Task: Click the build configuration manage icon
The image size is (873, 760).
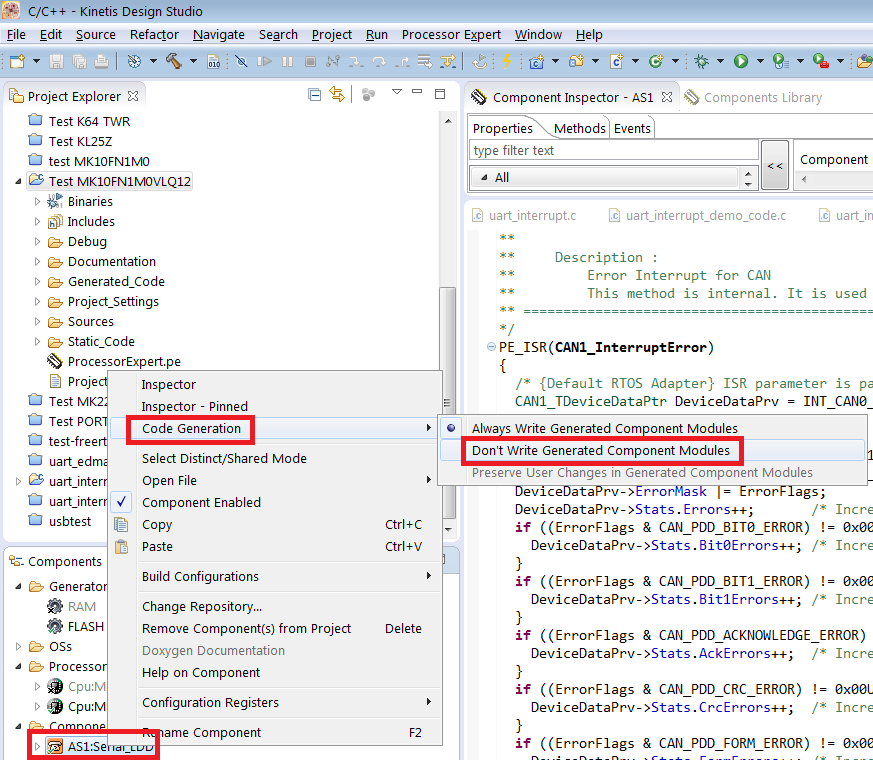Action: pos(134,61)
